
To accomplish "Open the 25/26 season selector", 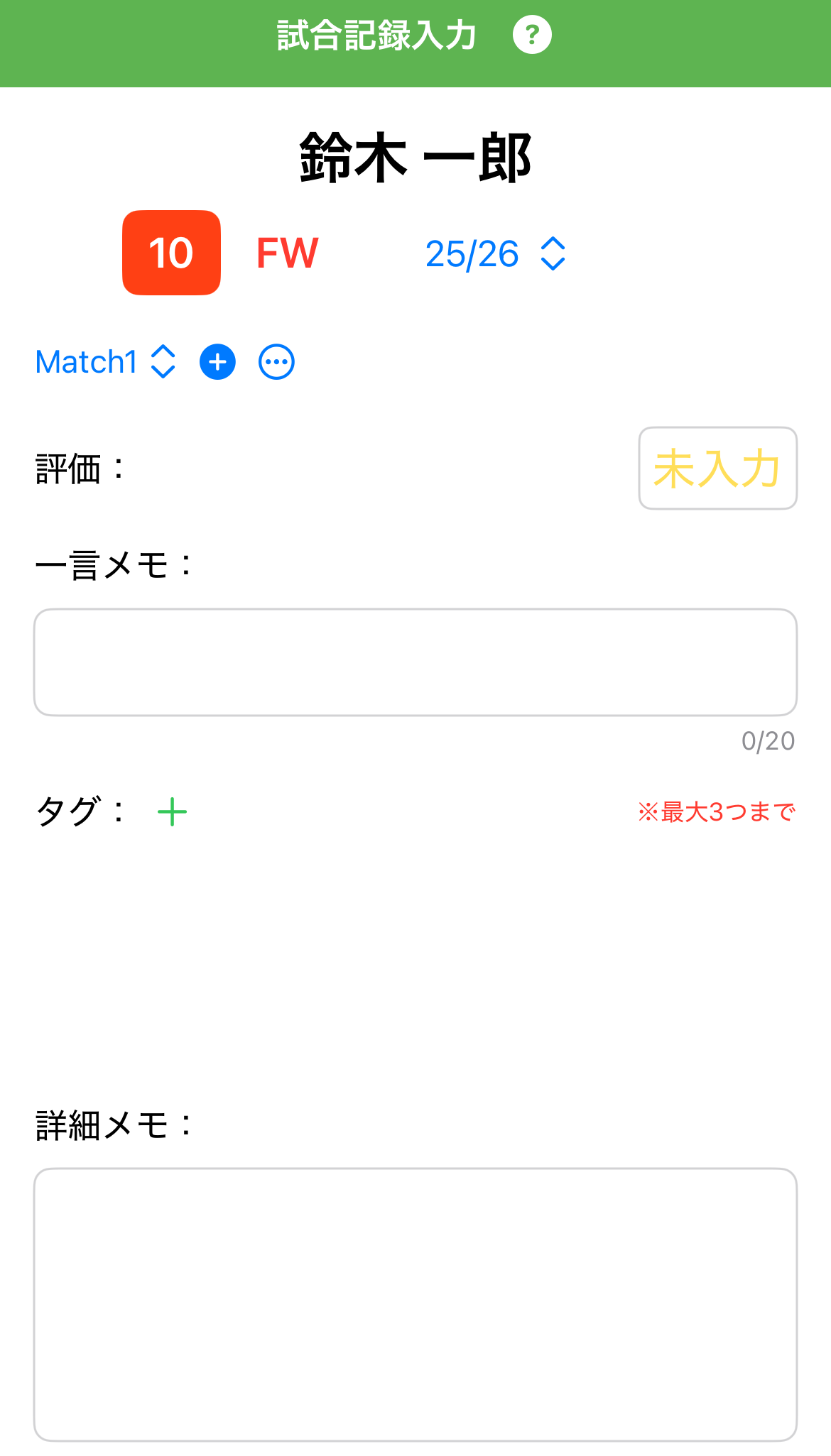I will pos(472,253).
